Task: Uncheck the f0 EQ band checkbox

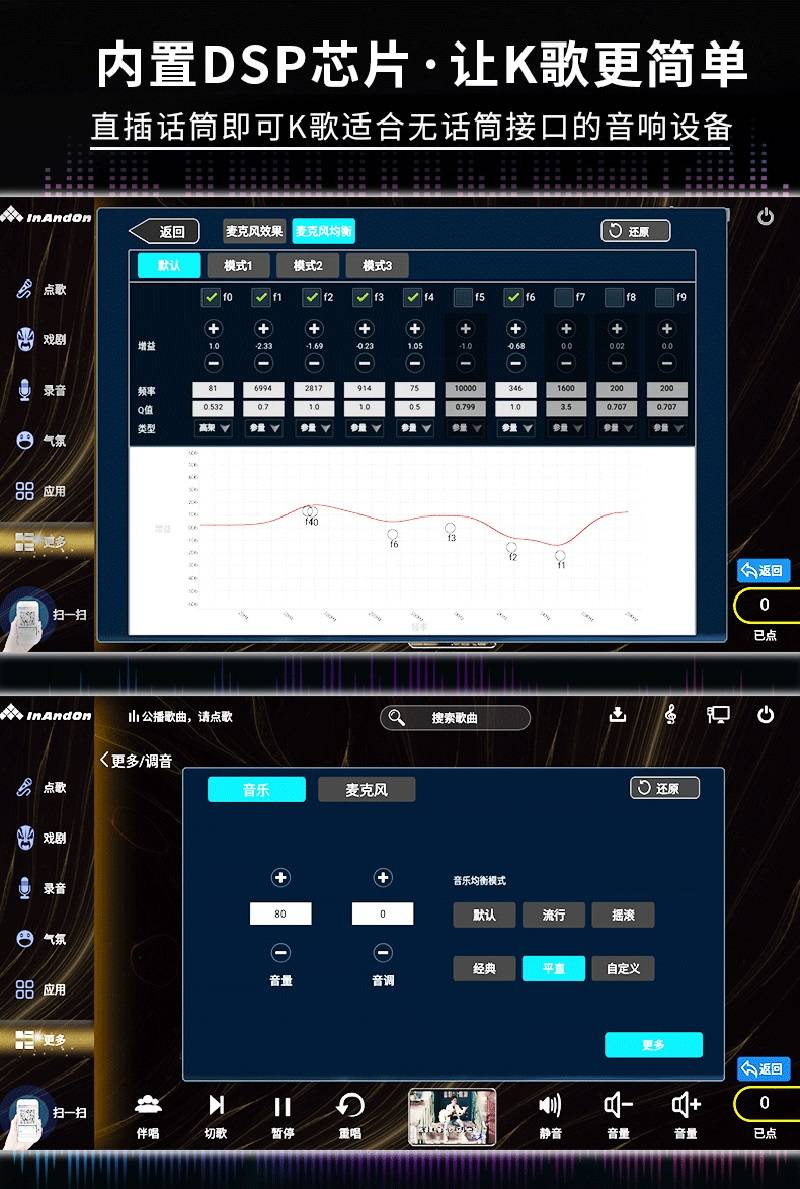Action: click(211, 297)
